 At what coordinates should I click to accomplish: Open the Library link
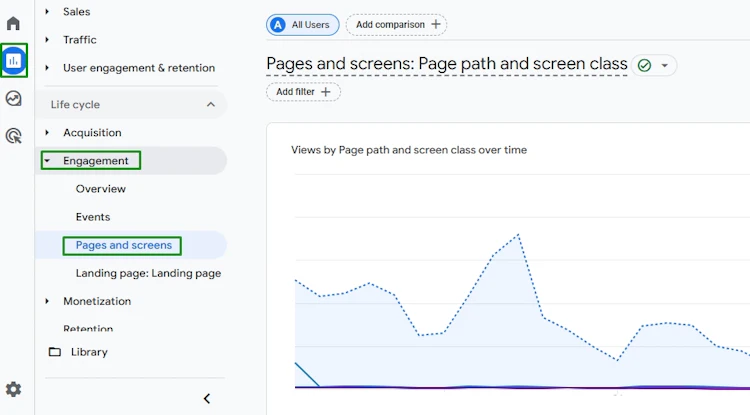tap(89, 352)
